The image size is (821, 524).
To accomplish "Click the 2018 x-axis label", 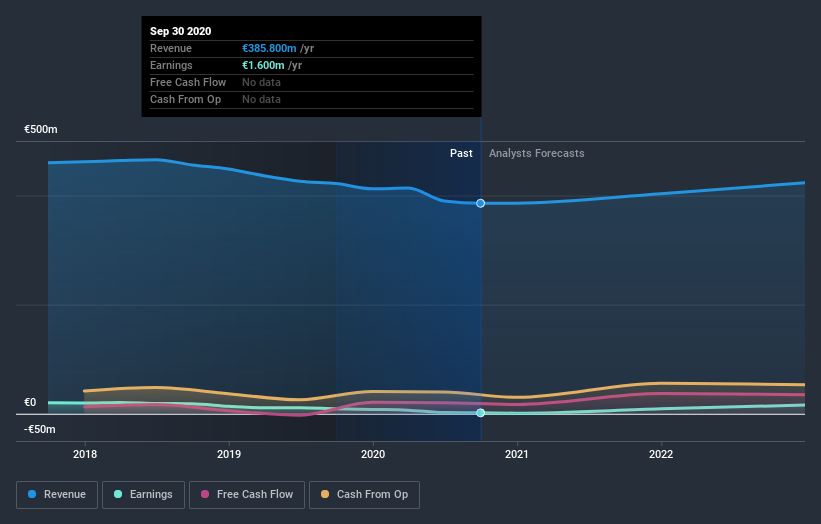I will [x=85, y=454].
